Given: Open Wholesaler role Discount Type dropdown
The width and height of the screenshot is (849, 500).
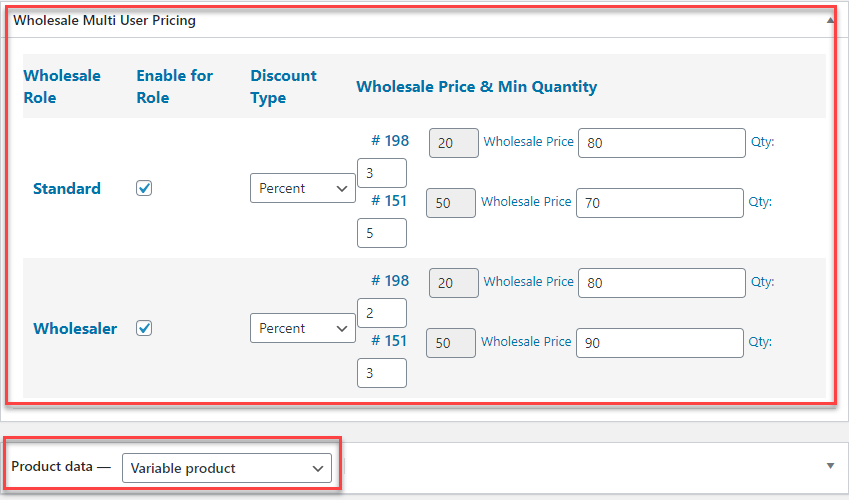Looking at the screenshot, I should tap(302, 328).
